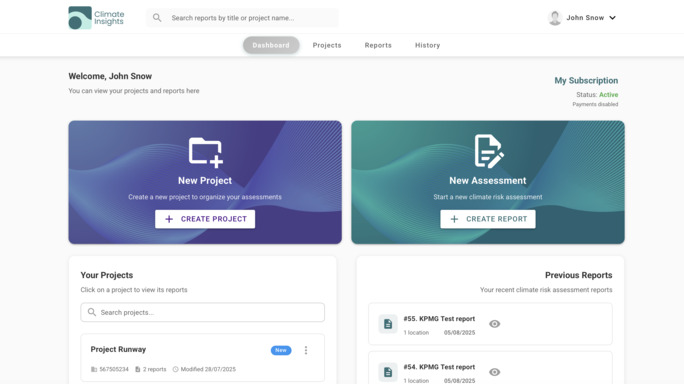684x384 pixels.
Task: Click the Payments disabled text
Action: [x=595, y=104]
